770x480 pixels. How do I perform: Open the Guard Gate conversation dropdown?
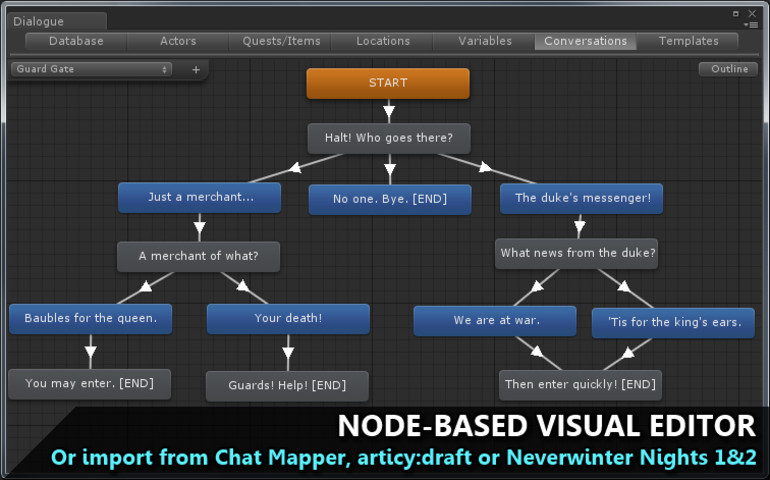pos(91,69)
